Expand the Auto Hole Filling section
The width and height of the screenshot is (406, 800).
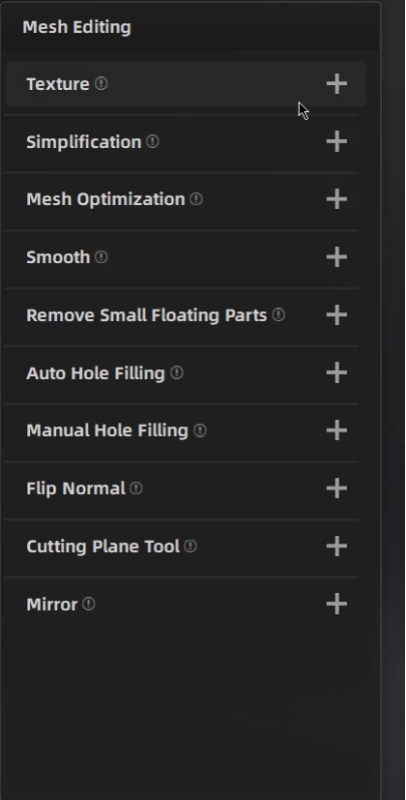337,372
